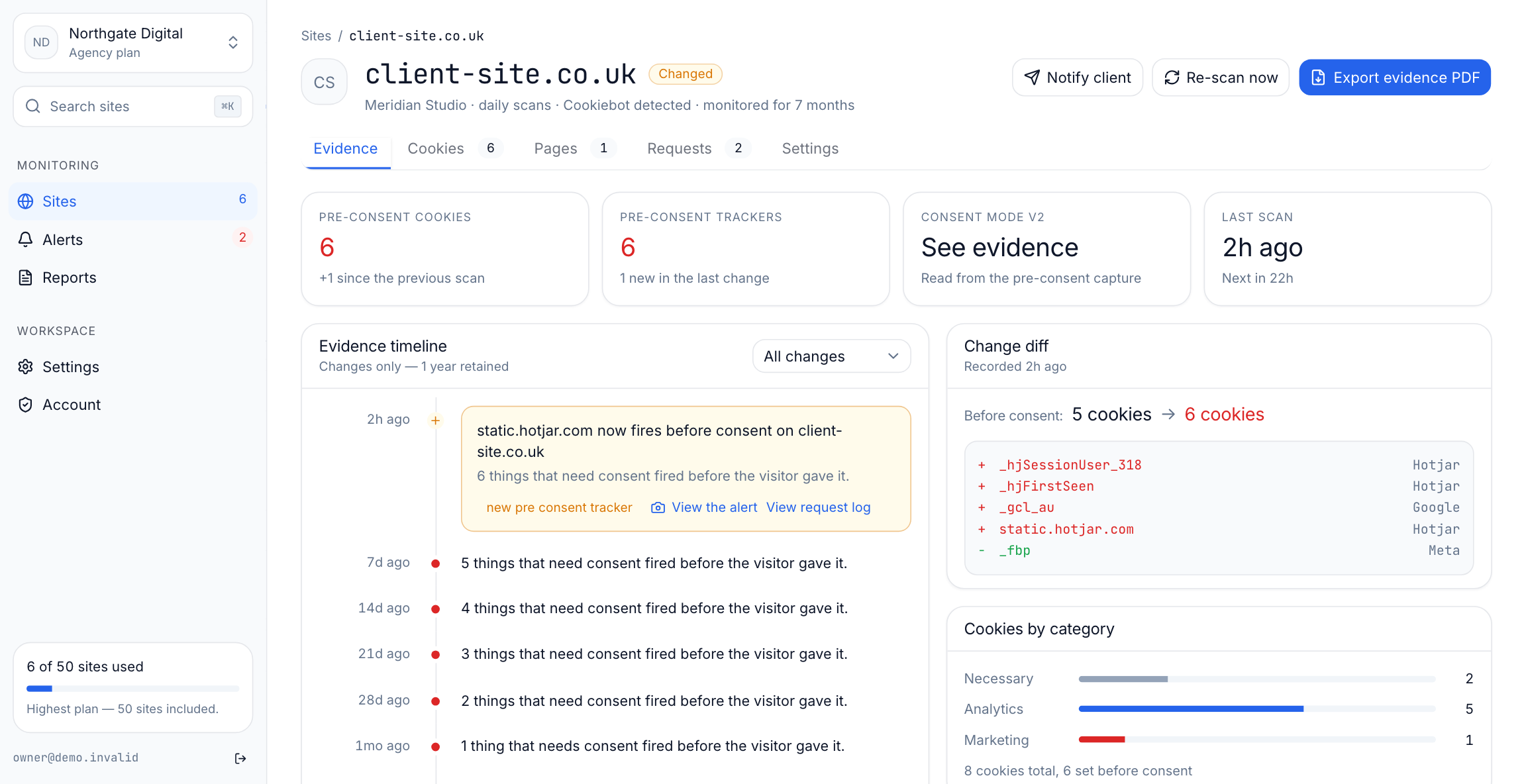The width and height of the screenshot is (1526, 784).
Task: Follow the View request log link
Action: [818, 507]
